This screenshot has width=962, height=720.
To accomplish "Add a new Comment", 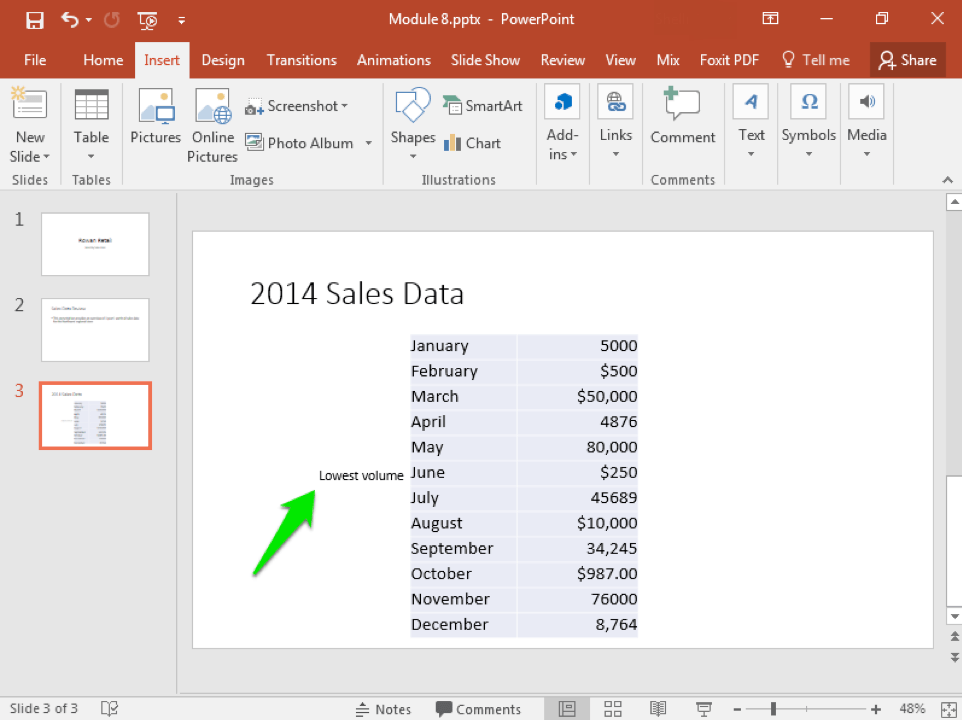I will click(683, 118).
